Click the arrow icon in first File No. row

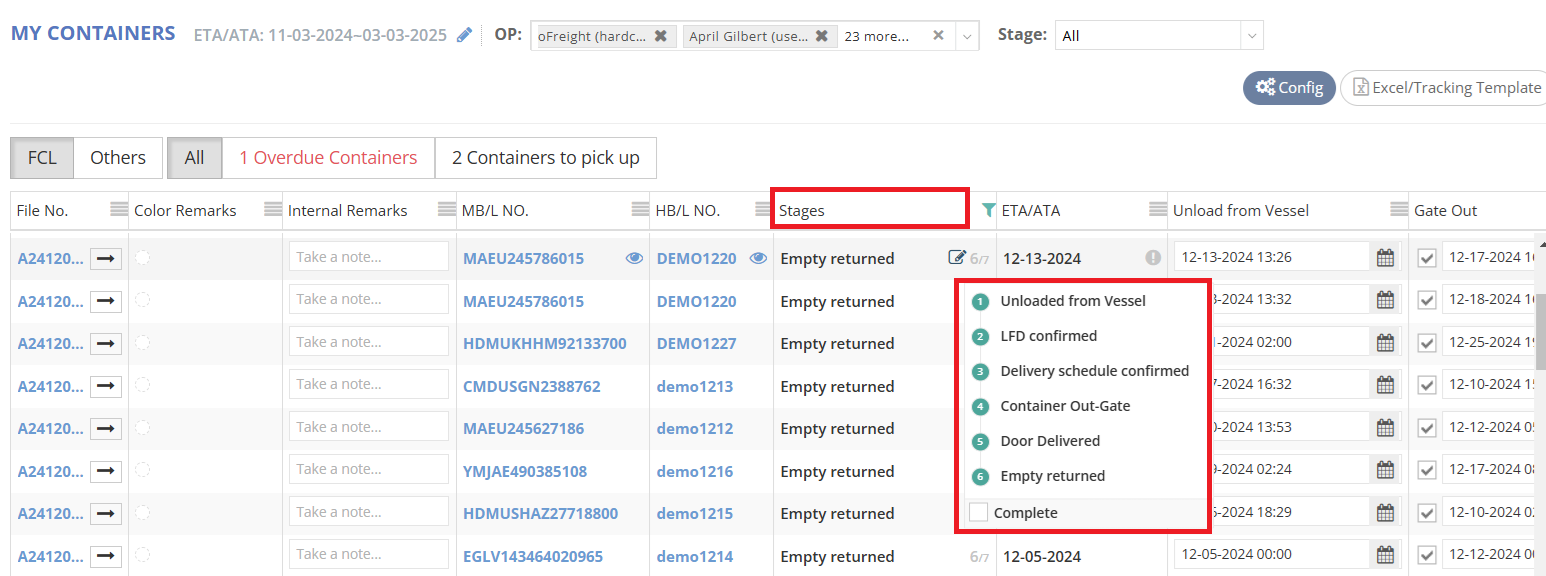click(105, 258)
